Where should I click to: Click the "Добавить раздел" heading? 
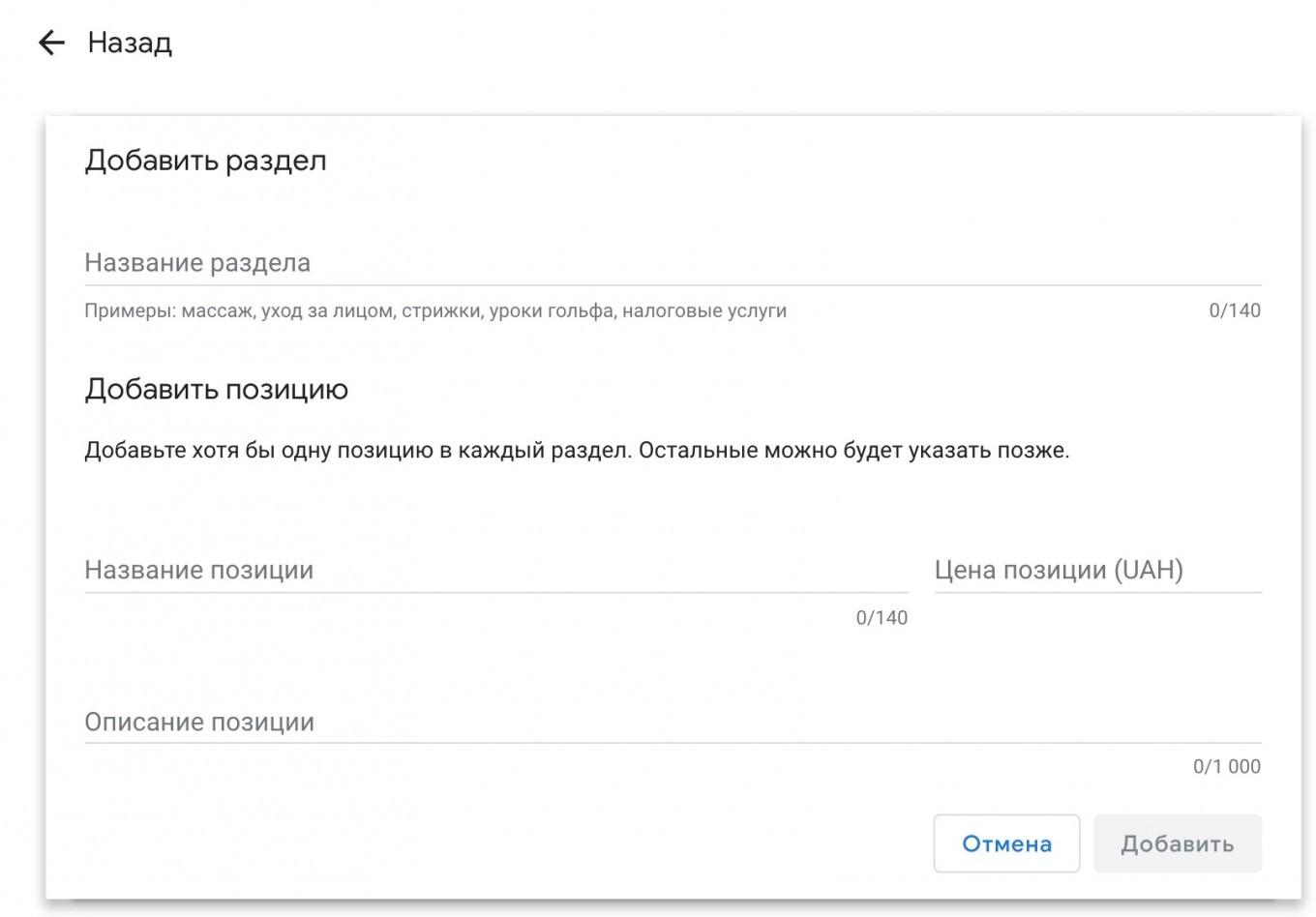click(205, 161)
